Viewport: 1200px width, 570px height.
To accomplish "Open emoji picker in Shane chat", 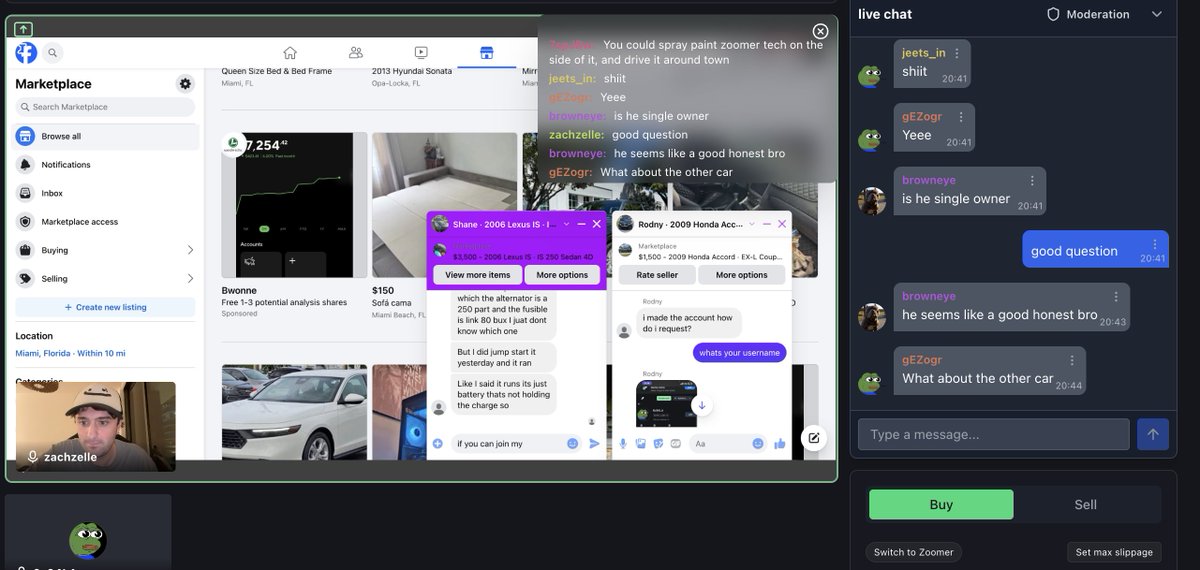I will point(573,443).
